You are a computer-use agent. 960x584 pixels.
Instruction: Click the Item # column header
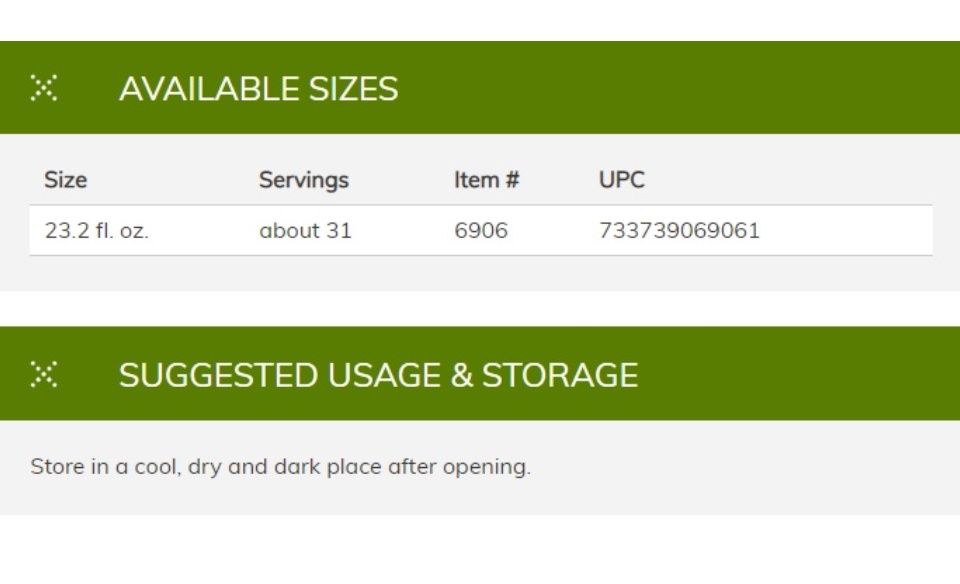pyautogui.click(x=487, y=180)
